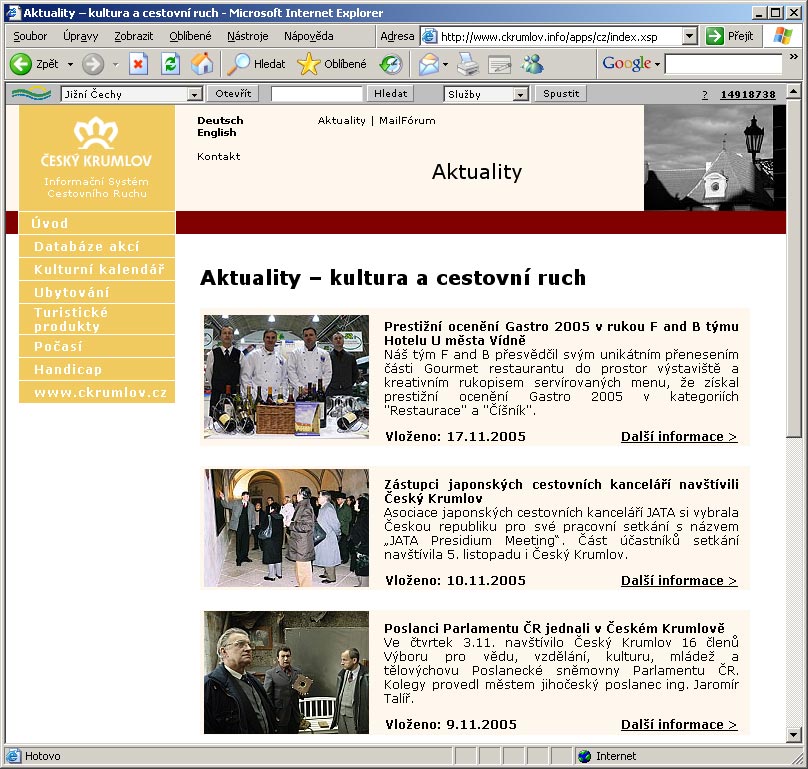Click the Japanese delegation photo thumbnail

pyautogui.click(x=286, y=528)
